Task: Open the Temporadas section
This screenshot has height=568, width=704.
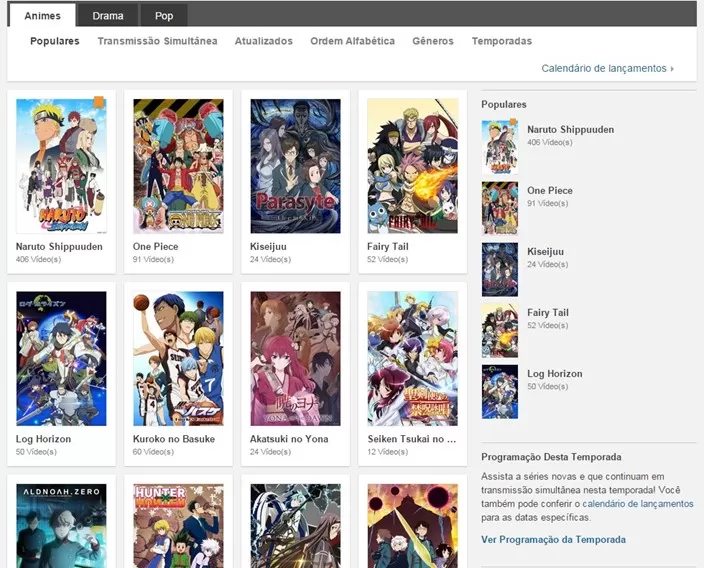Action: click(x=501, y=41)
